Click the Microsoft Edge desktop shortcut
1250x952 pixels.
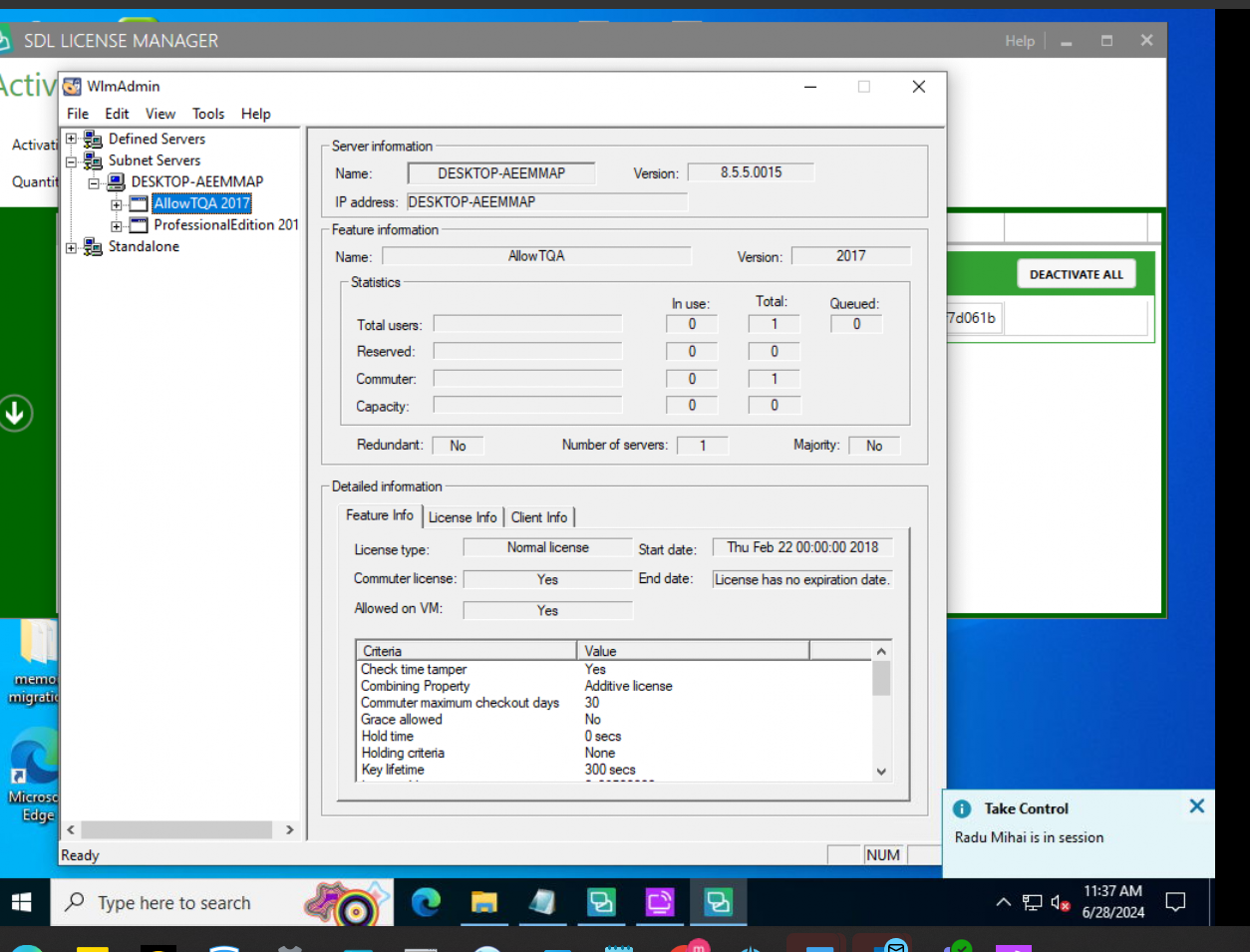(33, 777)
